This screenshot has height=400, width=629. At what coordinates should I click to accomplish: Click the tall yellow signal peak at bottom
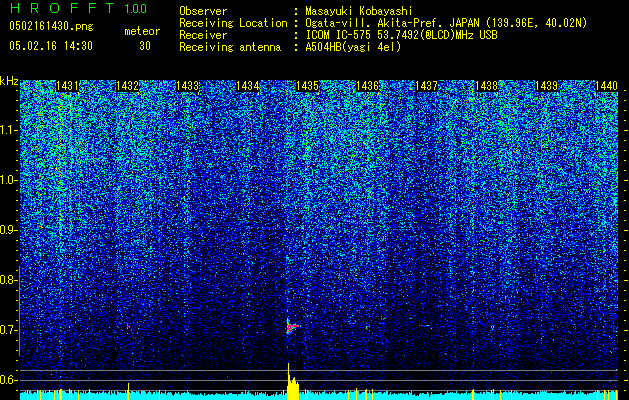(292, 382)
